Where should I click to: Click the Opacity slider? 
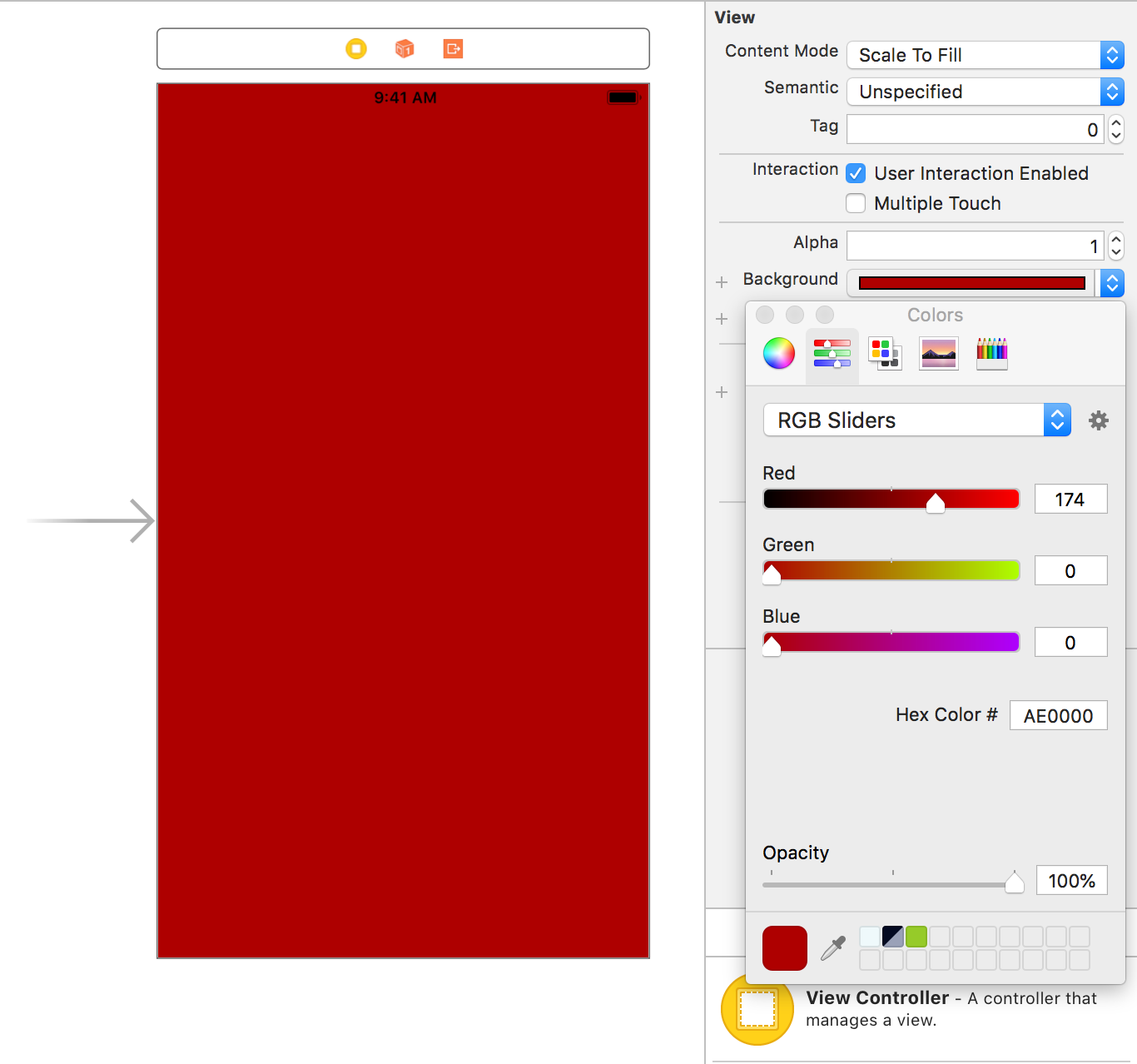[891, 883]
